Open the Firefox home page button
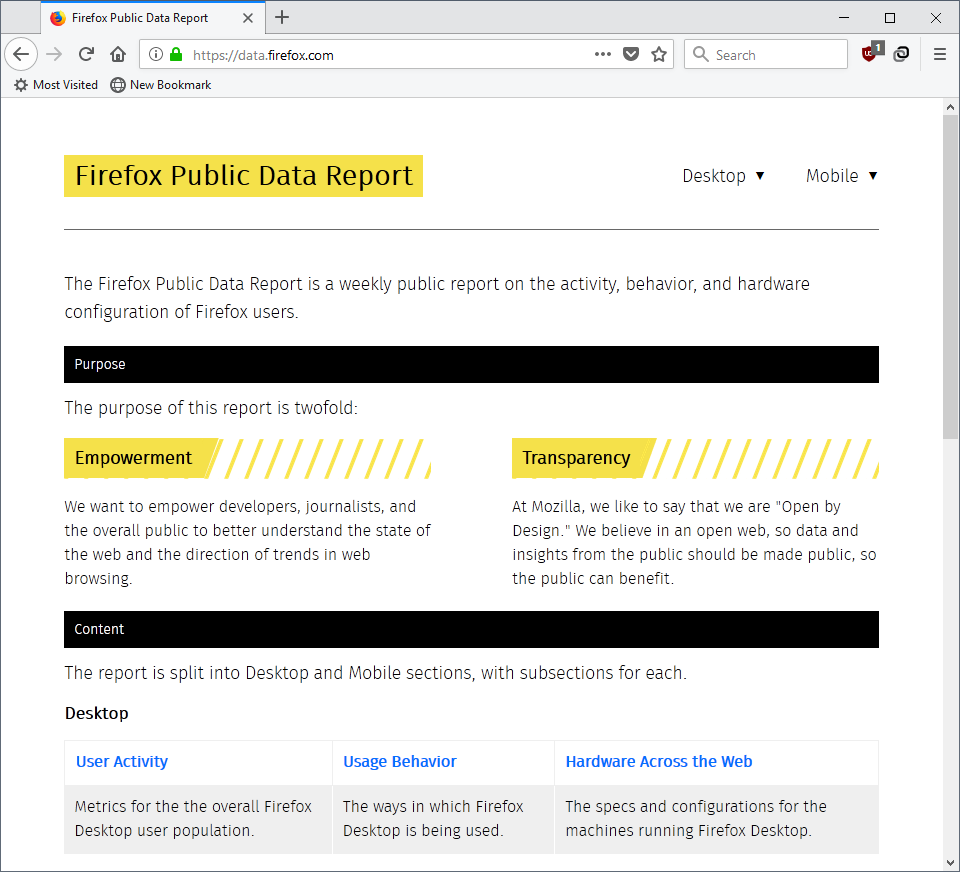The height and width of the screenshot is (872, 960). point(118,54)
